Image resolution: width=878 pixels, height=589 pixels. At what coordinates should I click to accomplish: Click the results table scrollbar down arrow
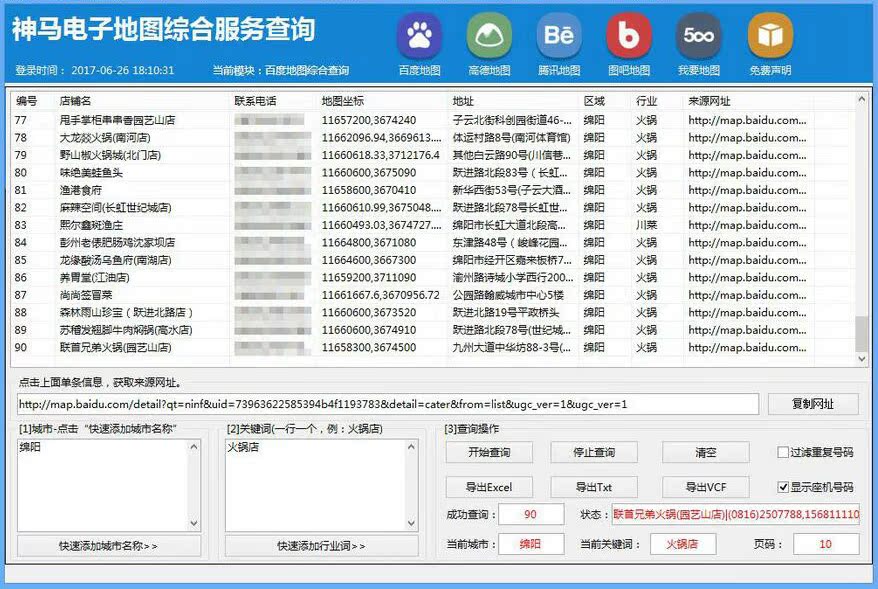[862, 359]
